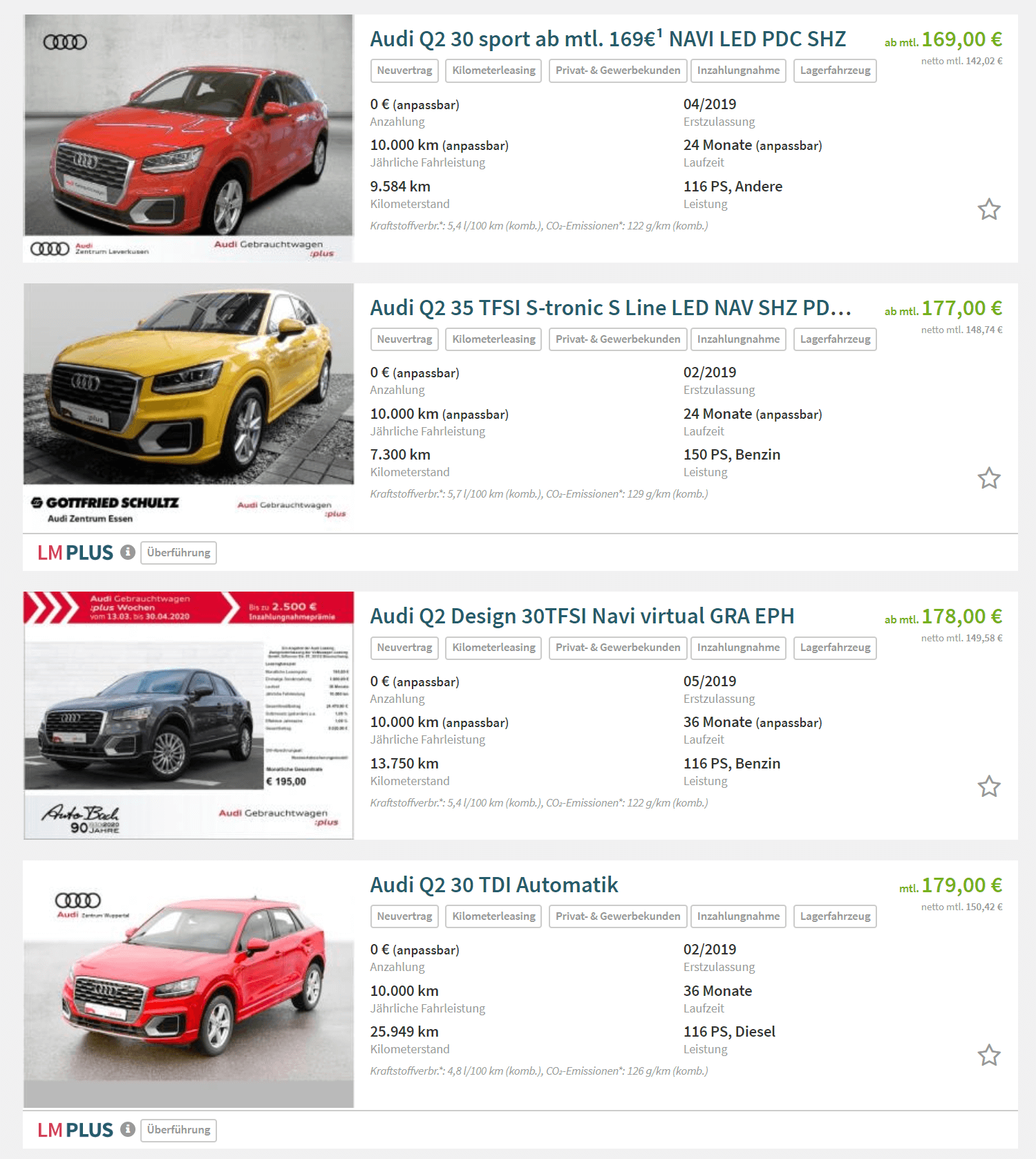Image resolution: width=1036 pixels, height=1159 pixels.
Task: Click the 178,00 € monthly price
Action: coord(961,616)
